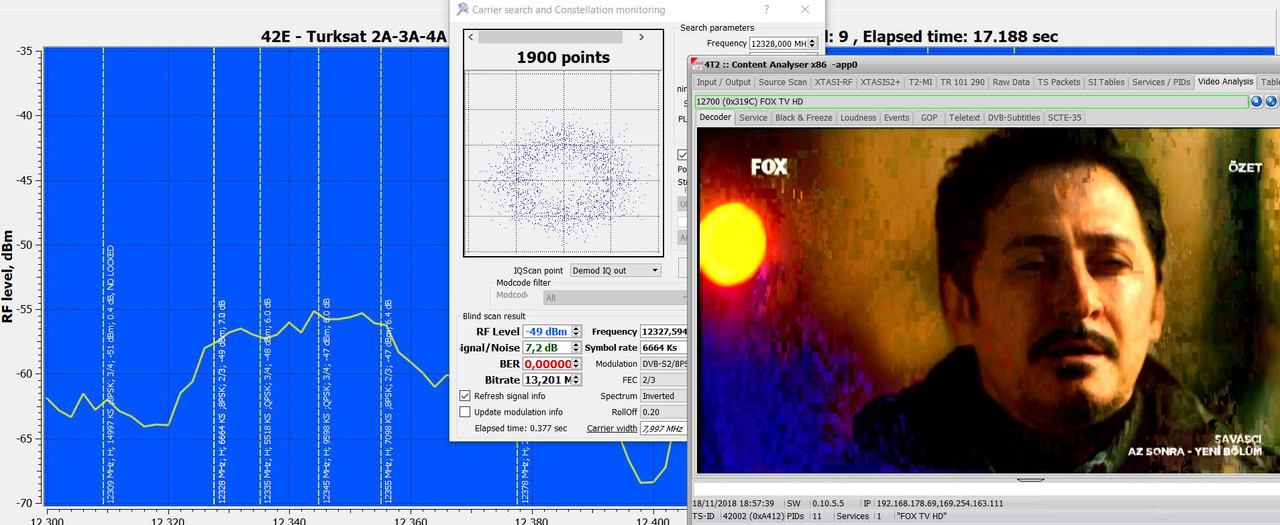Screen dimensions: 1280x525
Task: Open the Services / PIDs tab
Action: coord(1161,82)
